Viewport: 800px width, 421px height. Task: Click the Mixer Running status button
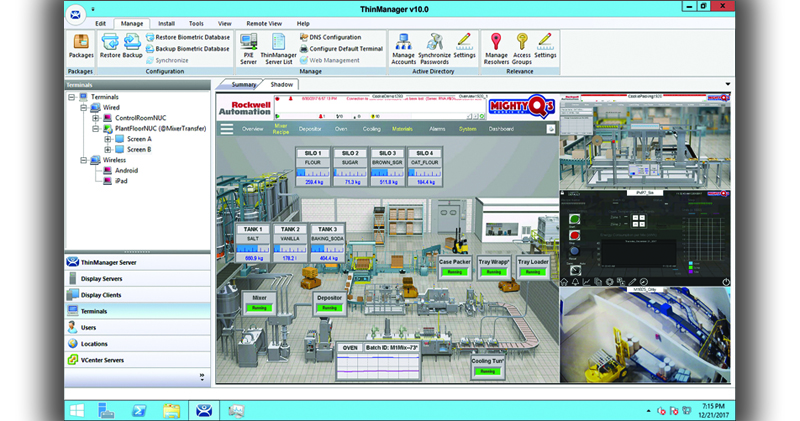[x=259, y=308]
